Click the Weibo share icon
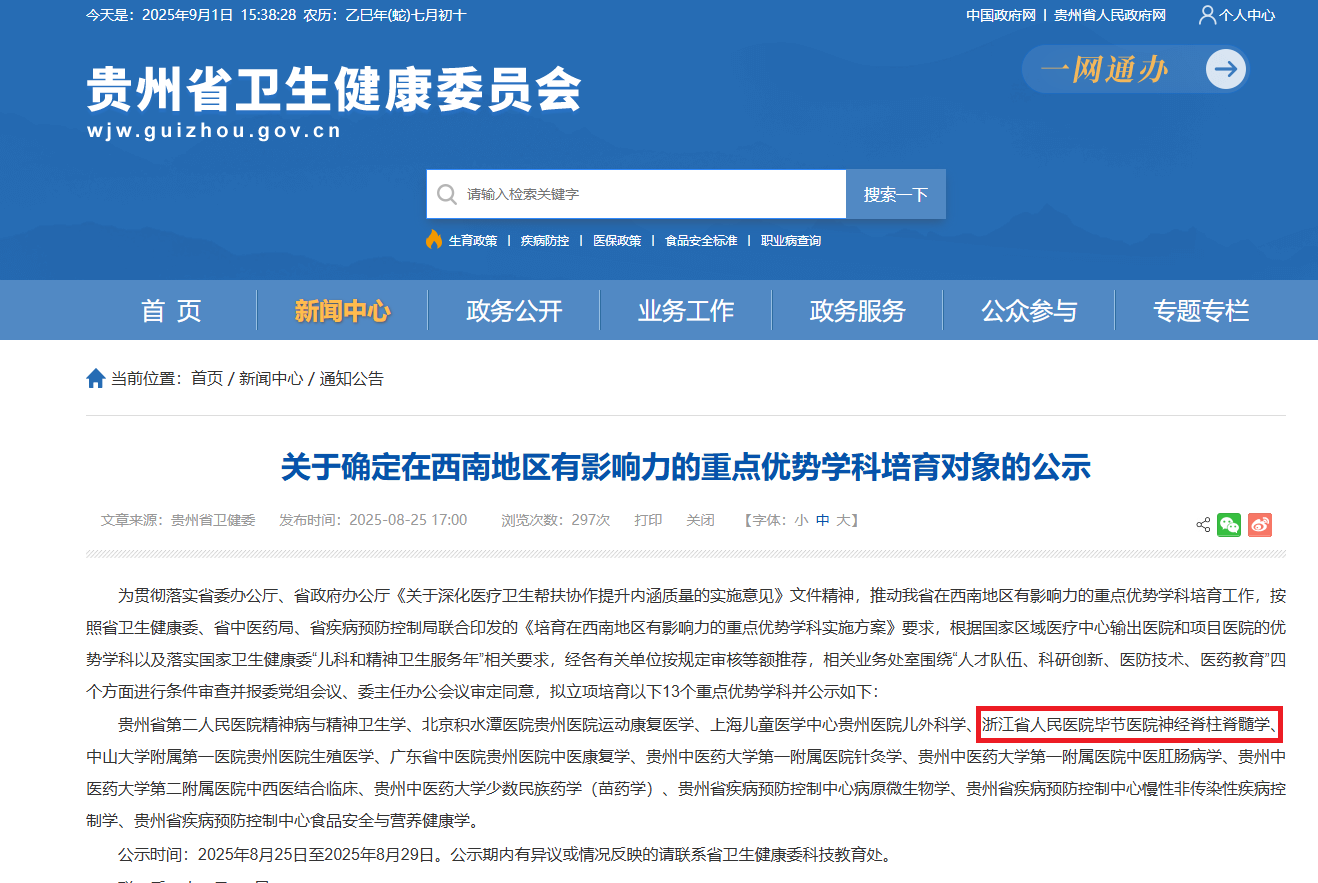 1260,524
